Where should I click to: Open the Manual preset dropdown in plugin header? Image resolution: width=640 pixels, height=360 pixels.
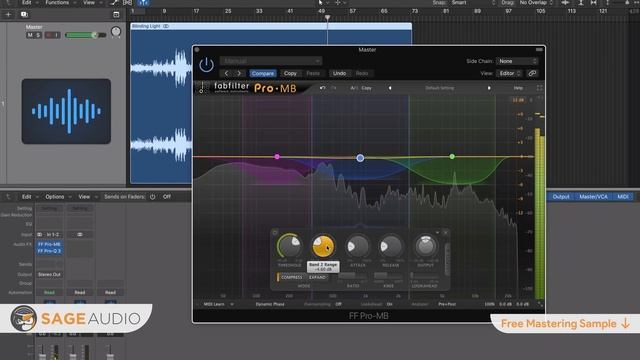coord(271,61)
